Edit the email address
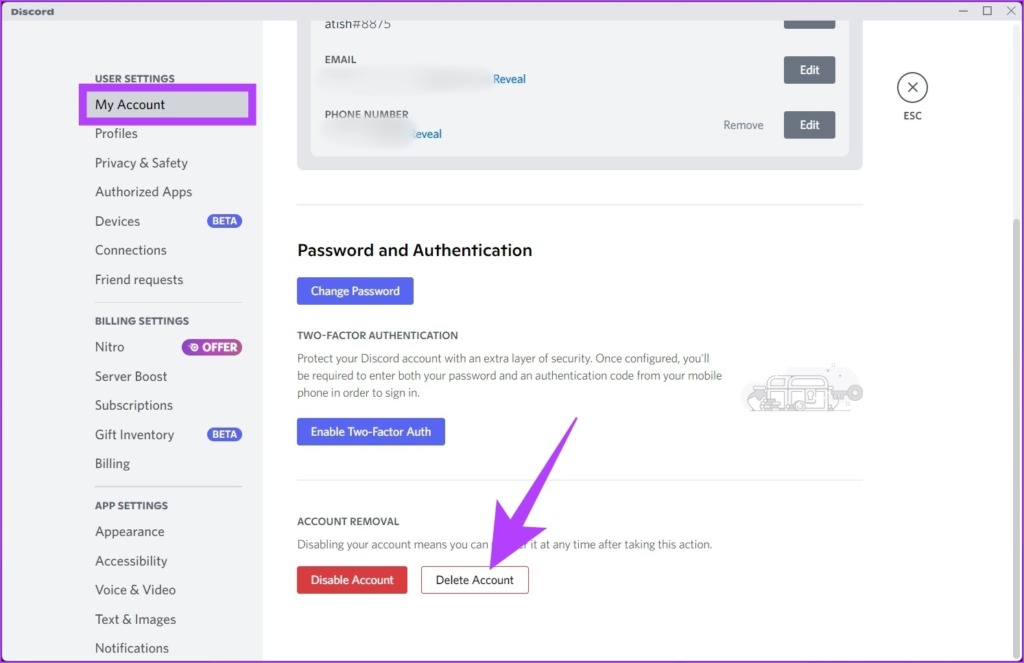Viewport: 1024px width, 663px height. click(809, 70)
